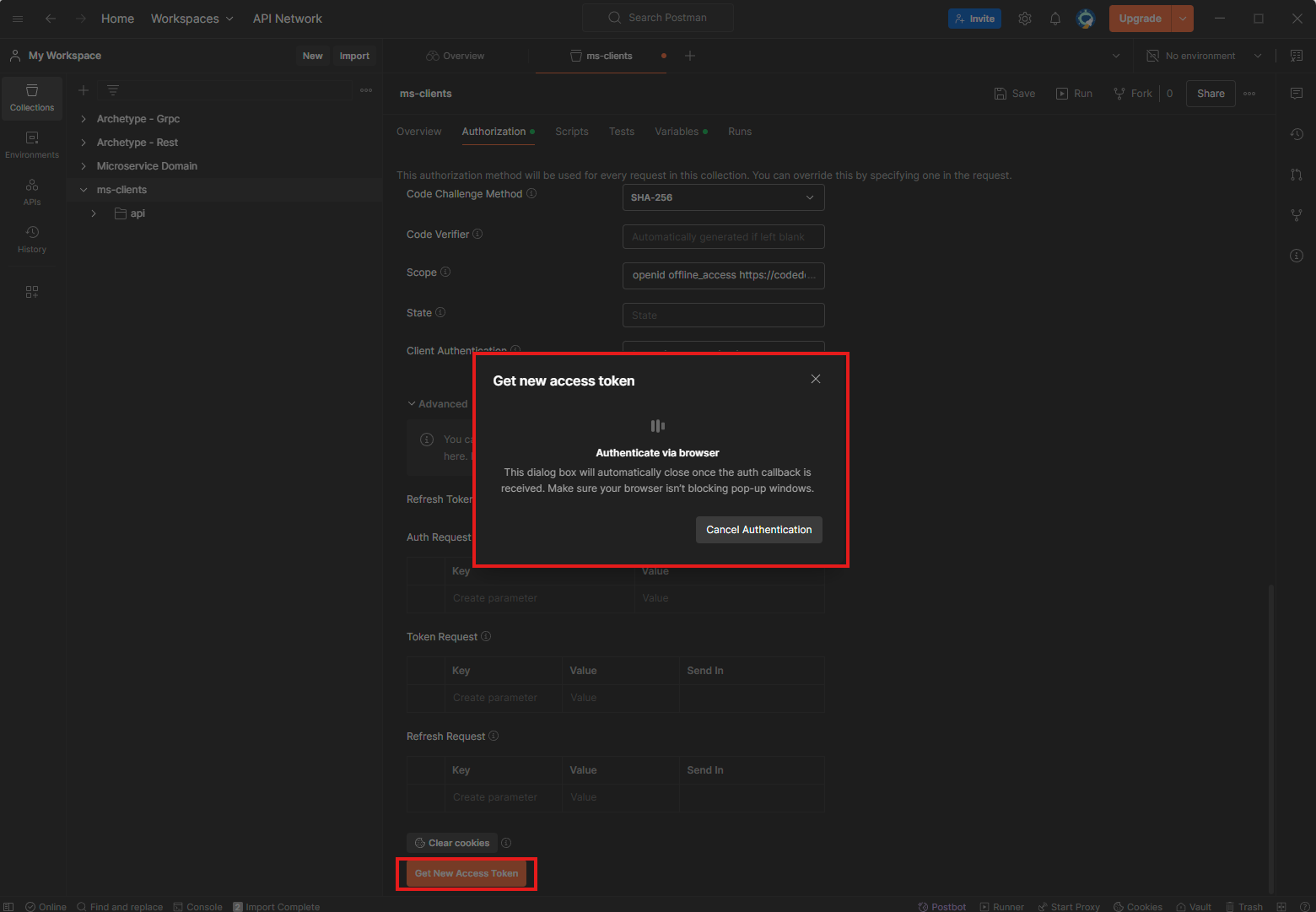This screenshot has height=912, width=1316.
Task: Expand the Microservice Domain collection
Action: point(84,166)
